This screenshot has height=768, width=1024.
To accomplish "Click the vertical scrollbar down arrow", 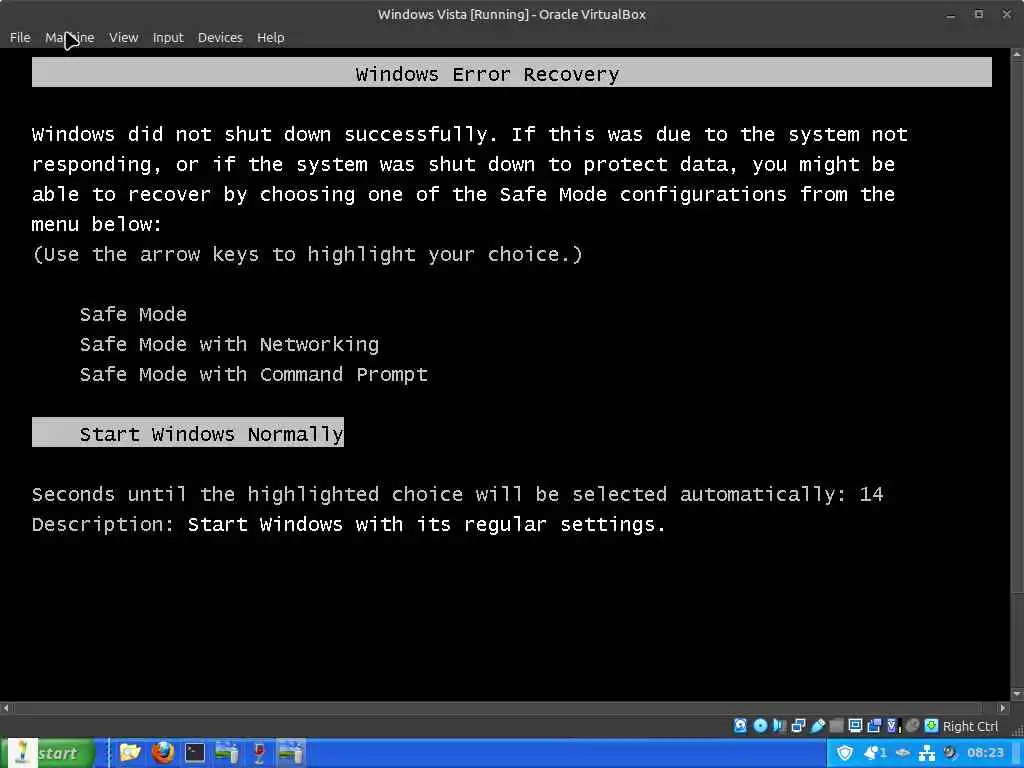I will coord(1017,694).
